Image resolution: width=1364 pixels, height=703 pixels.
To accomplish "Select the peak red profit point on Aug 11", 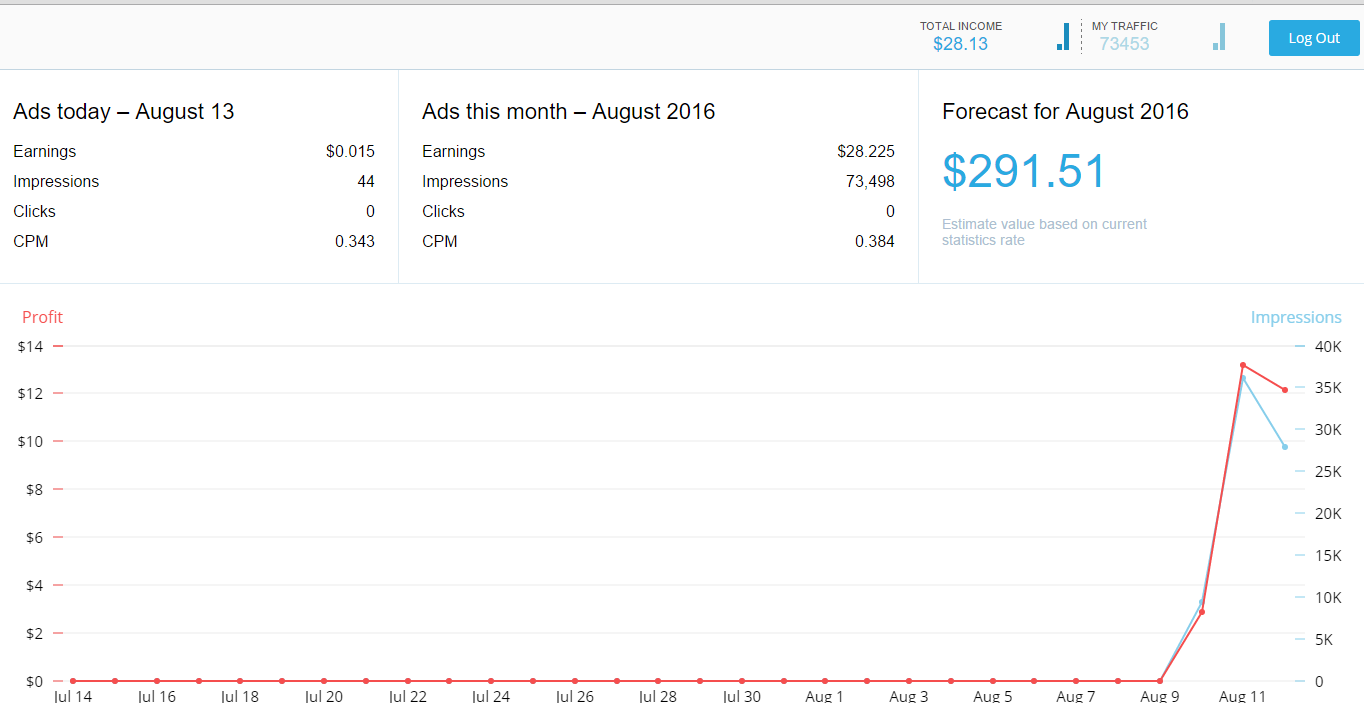I will [x=1243, y=365].
